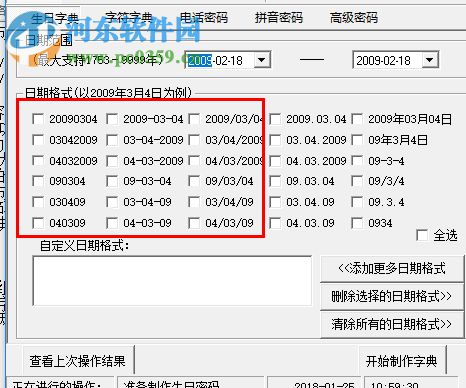This screenshot has width=466, height=388.
Task: Tick the 04032009 format checkbox
Action: pyautogui.click(x=38, y=161)
